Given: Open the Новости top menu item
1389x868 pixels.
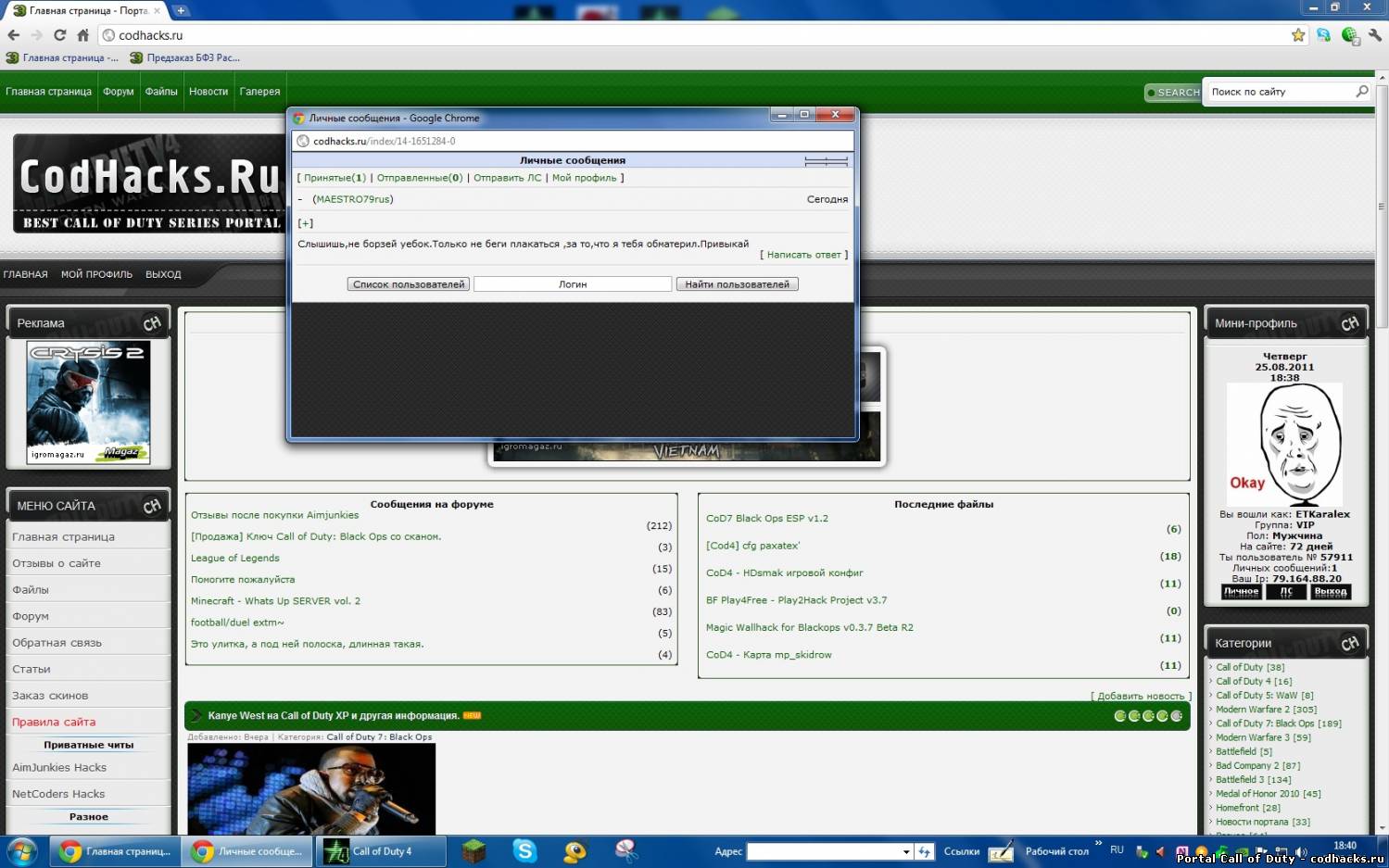Looking at the screenshot, I should [208, 92].
